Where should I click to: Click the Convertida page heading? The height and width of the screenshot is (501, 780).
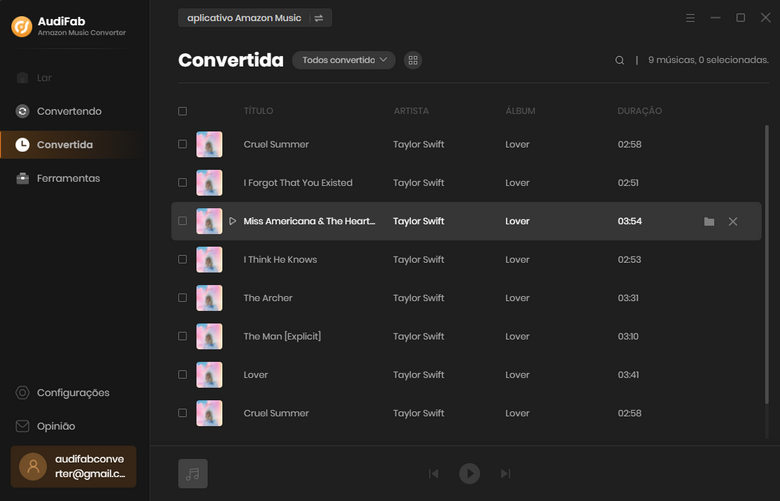231,60
